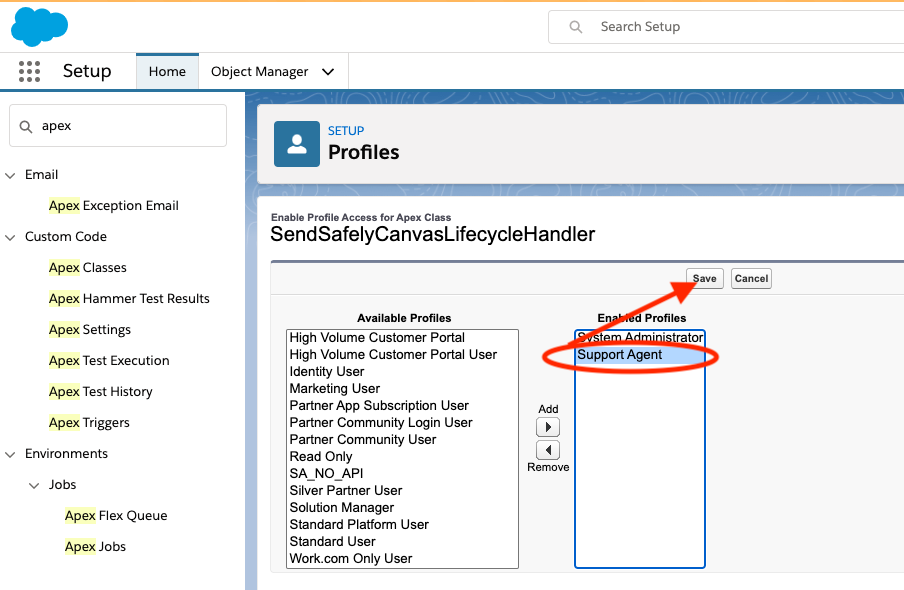Collapse the Custom Code section chevron
Screen dimensions: 904x590
[10, 237]
